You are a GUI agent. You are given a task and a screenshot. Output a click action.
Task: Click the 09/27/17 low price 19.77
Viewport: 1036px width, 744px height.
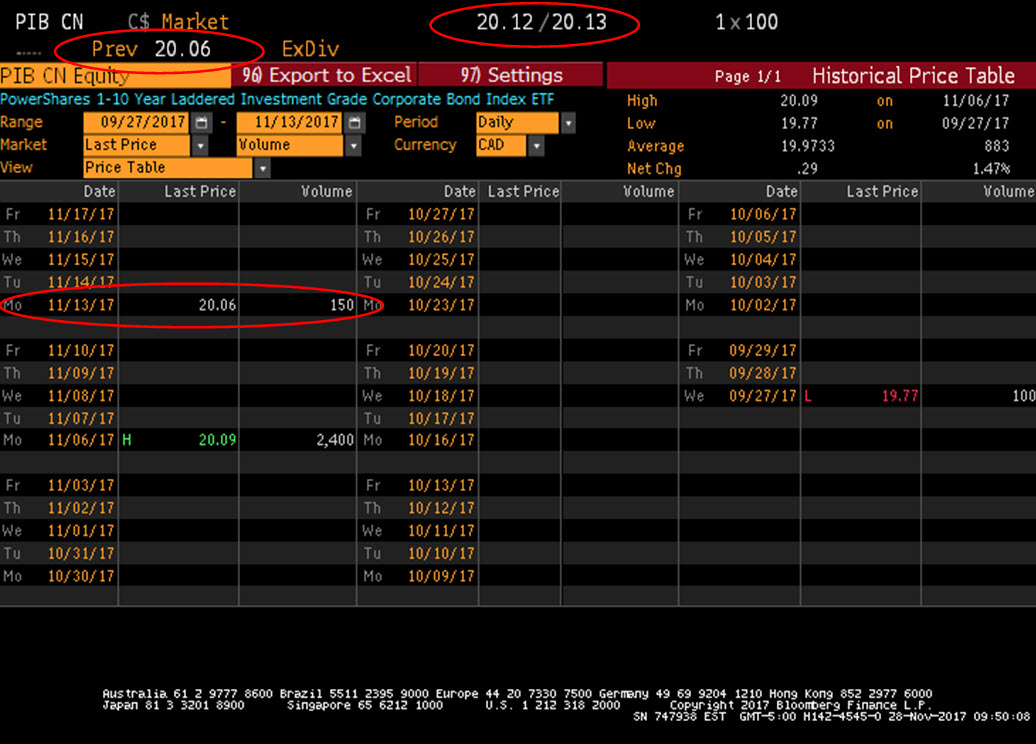tap(899, 396)
